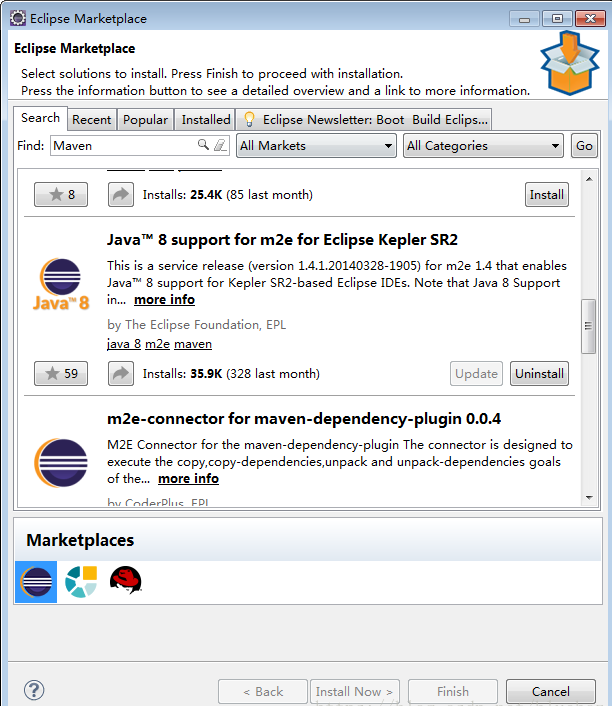
Task: Click the Finish button
Action: [453, 691]
